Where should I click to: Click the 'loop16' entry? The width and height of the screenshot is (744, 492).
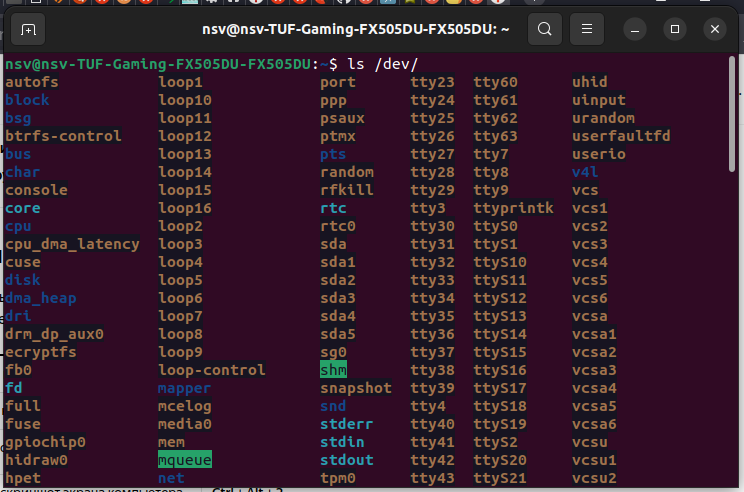click(x=185, y=208)
